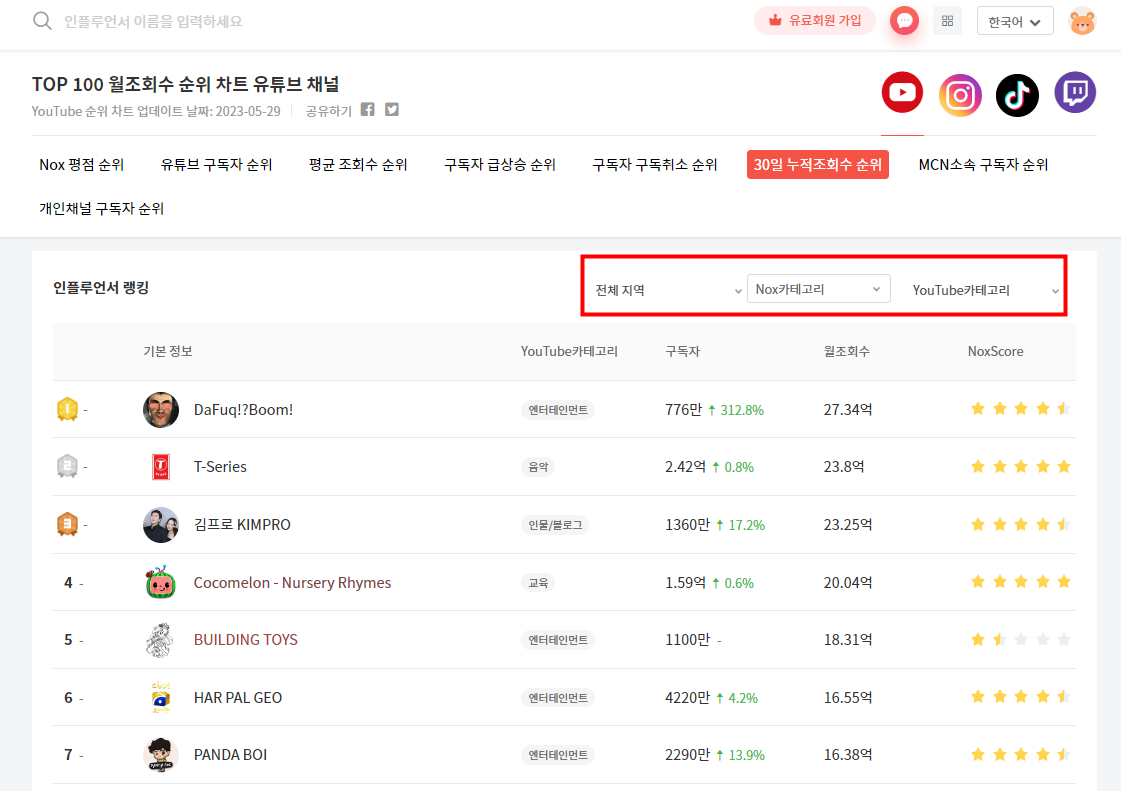Click the 월조회수 column header
1121x791 pixels.
(x=846, y=351)
